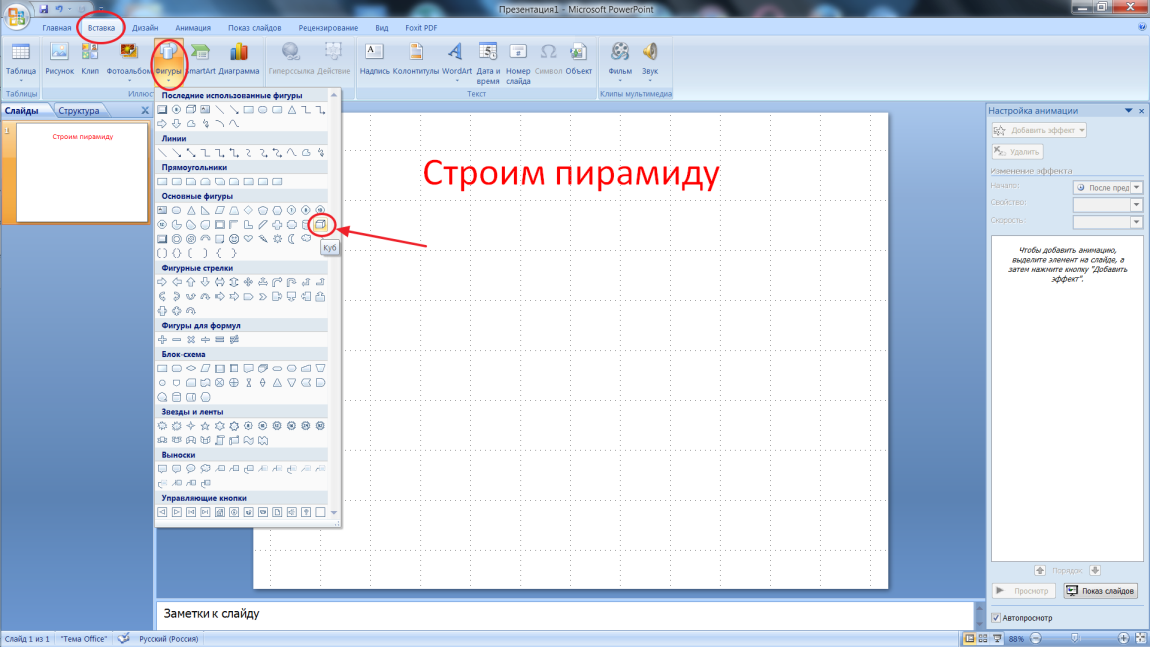Insert a Символ symbol
Screen dimensions: 1150x647
coord(548,59)
